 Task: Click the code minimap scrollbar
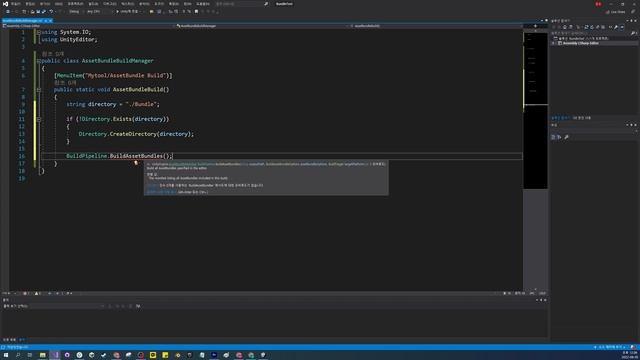coord(536,110)
